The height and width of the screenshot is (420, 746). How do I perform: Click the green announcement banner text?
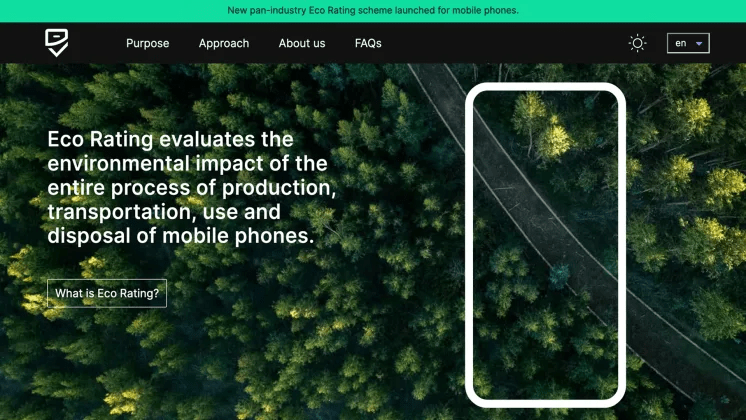tap(373, 10)
